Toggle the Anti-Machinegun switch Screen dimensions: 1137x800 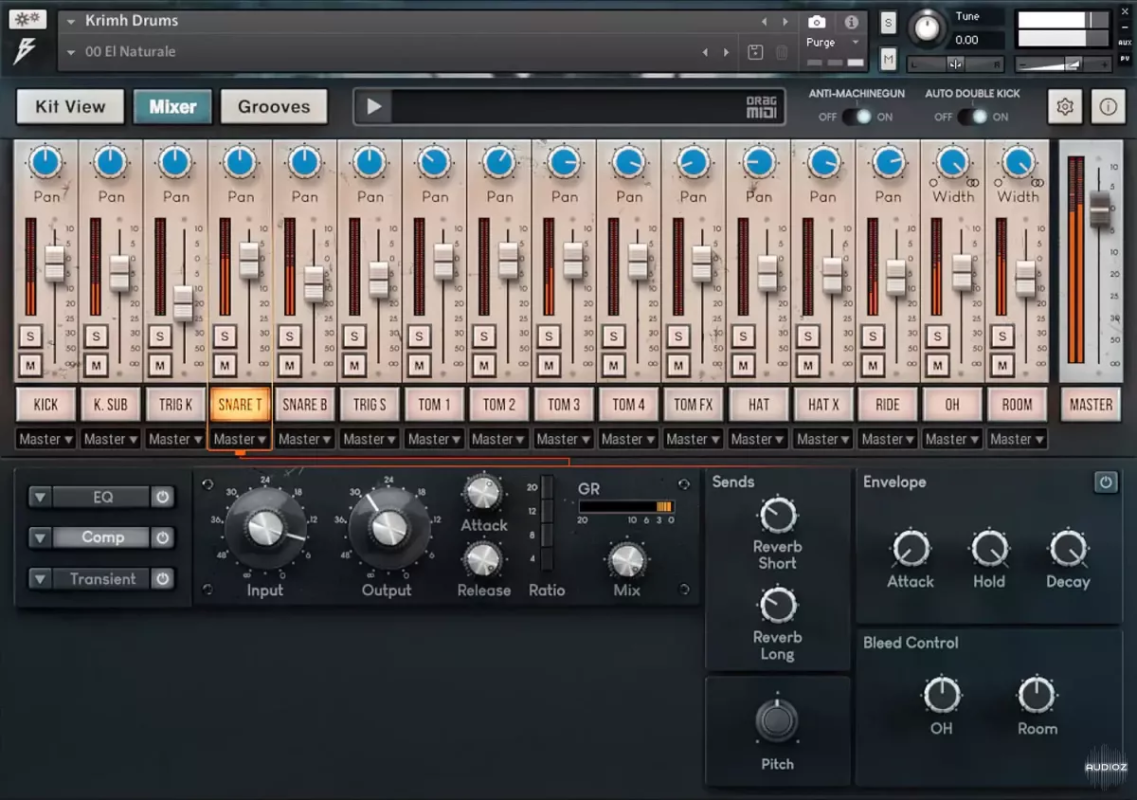pyautogui.click(x=856, y=117)
